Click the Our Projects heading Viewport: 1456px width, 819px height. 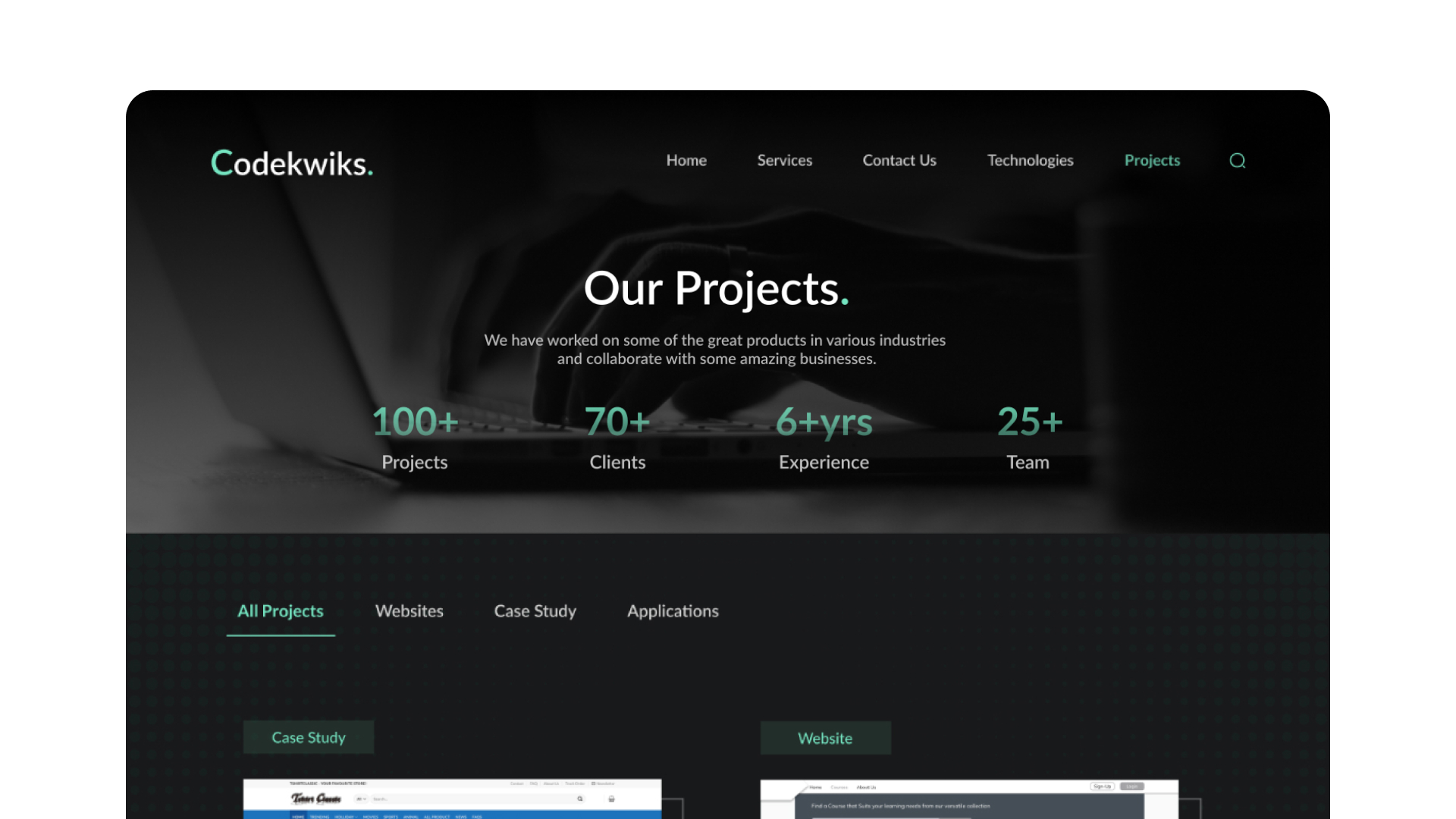[717, 289]
